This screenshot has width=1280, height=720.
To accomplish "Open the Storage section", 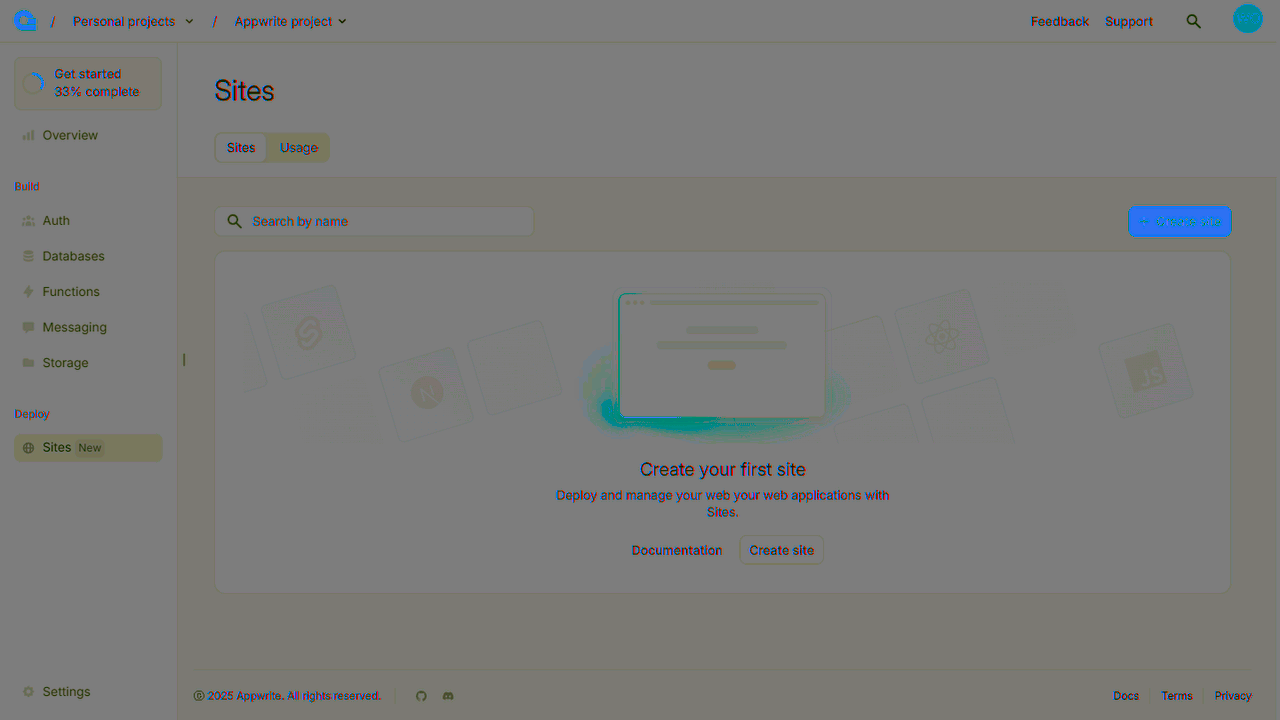I will pos(65,362).
